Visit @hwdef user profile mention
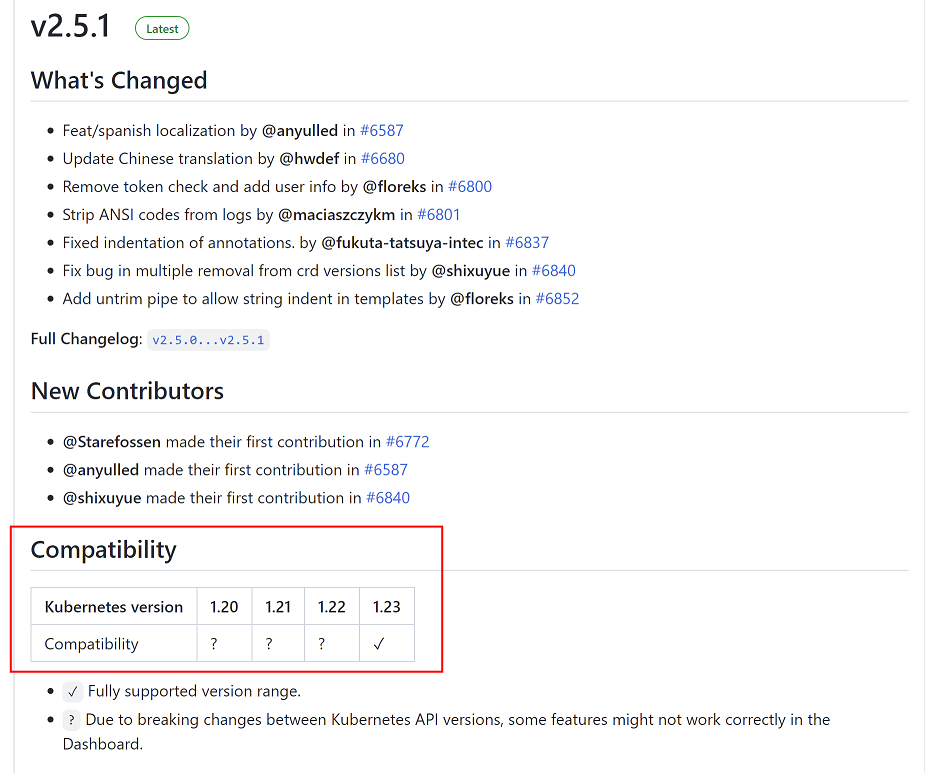925x773 pixels. [x=309, y=158]
